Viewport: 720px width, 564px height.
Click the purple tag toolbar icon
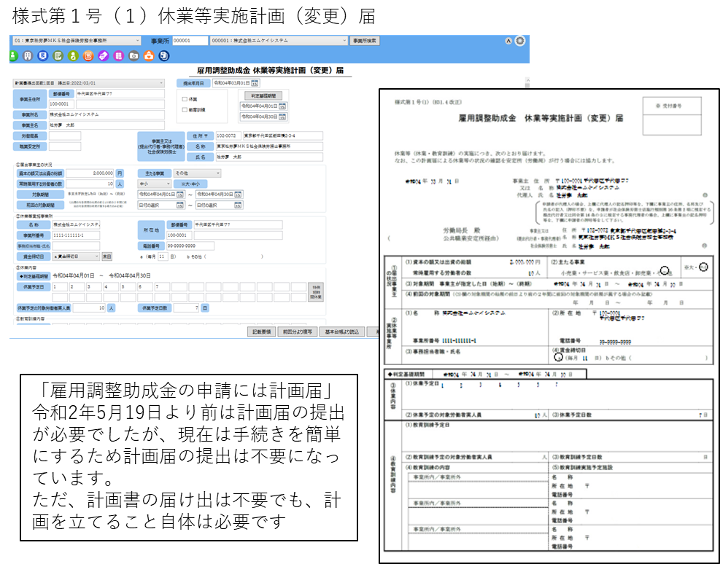[x=103, y=56]
